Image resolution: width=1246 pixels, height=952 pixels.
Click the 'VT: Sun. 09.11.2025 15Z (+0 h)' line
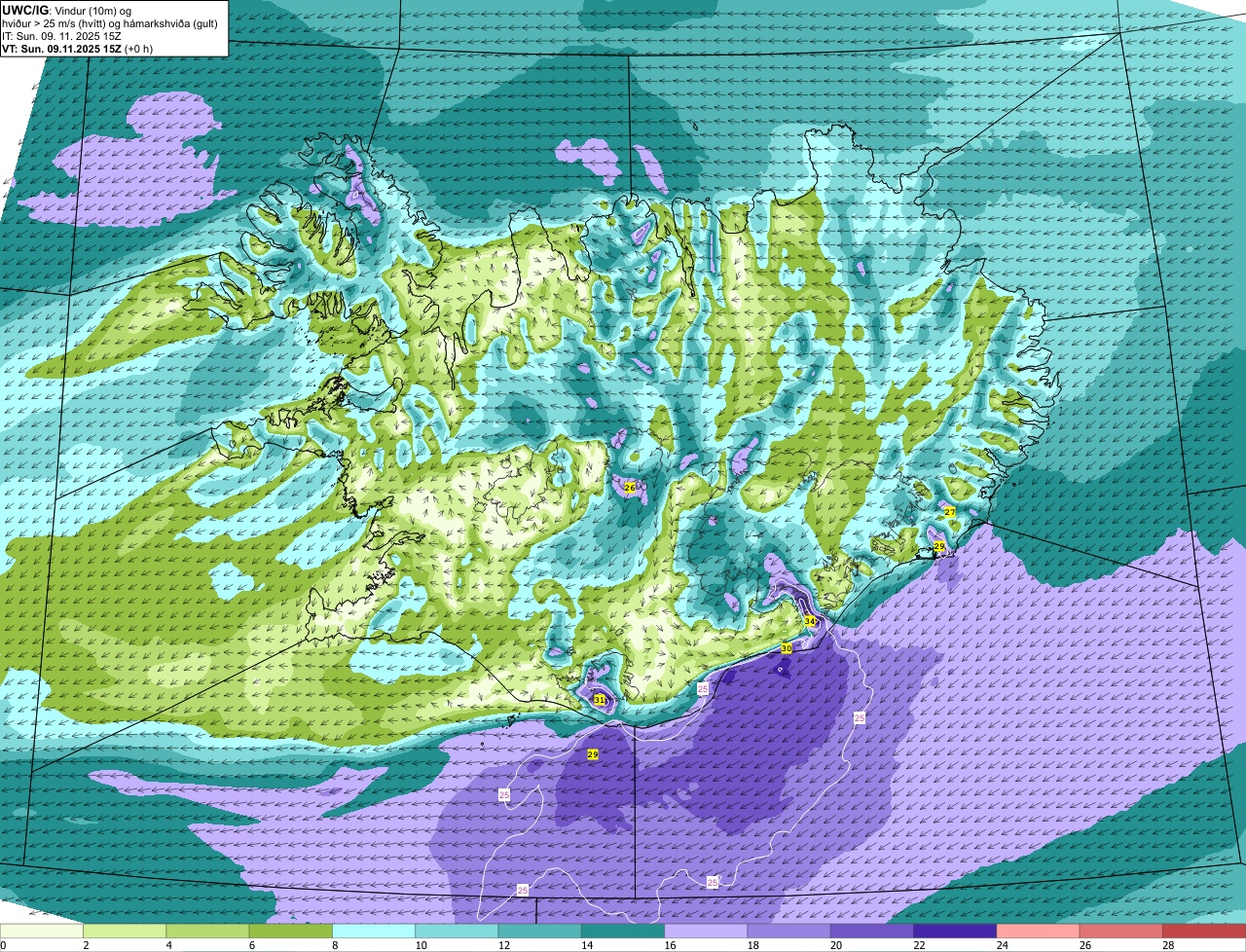coord(78,49)
